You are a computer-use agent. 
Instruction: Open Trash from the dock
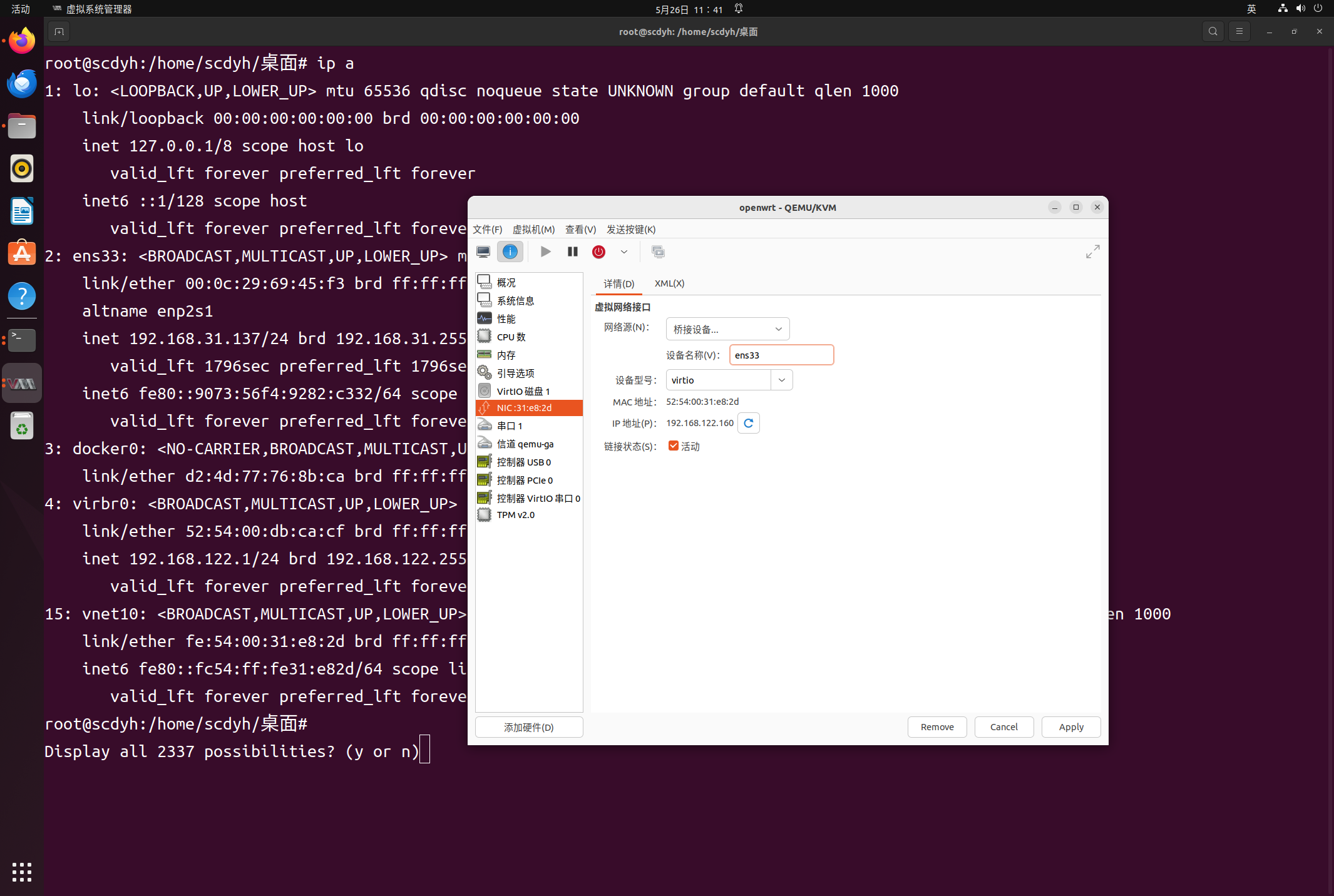[x=22, y=426]
